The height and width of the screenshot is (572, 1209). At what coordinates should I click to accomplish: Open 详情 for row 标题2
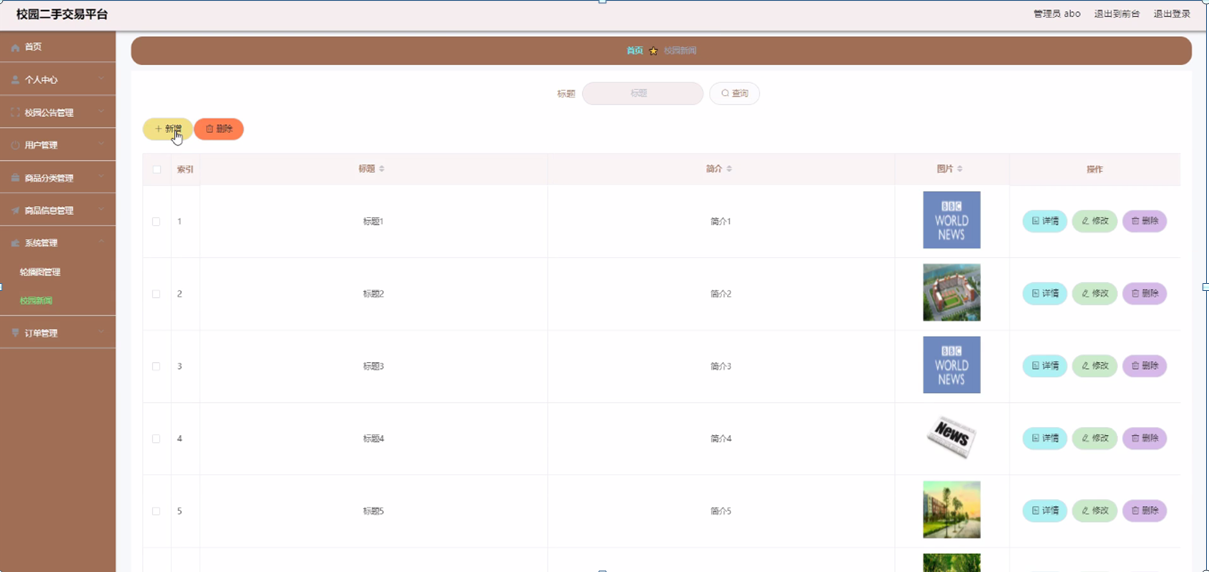[1045, 293]
